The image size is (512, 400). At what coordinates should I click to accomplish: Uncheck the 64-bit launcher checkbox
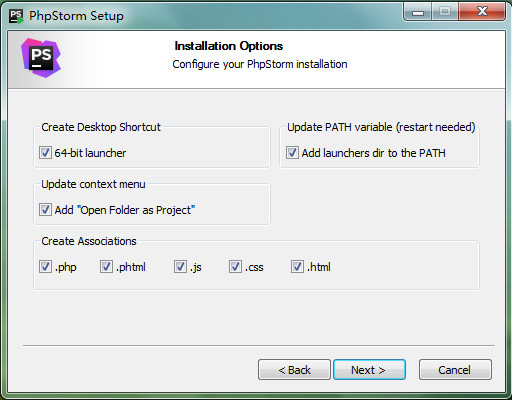tap(45, 153)
